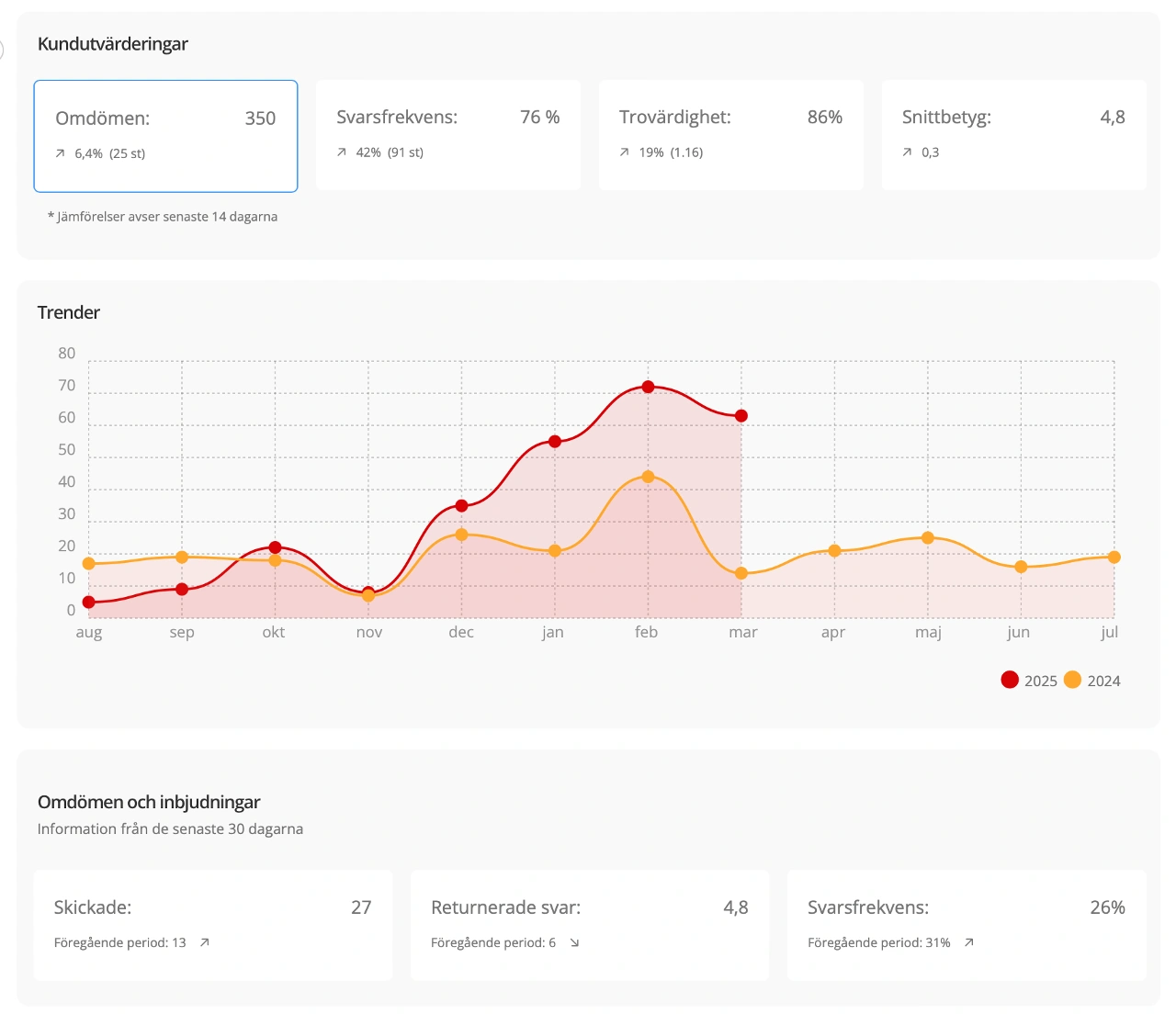Click the red 2025 data point for feb

coord(648,387)
